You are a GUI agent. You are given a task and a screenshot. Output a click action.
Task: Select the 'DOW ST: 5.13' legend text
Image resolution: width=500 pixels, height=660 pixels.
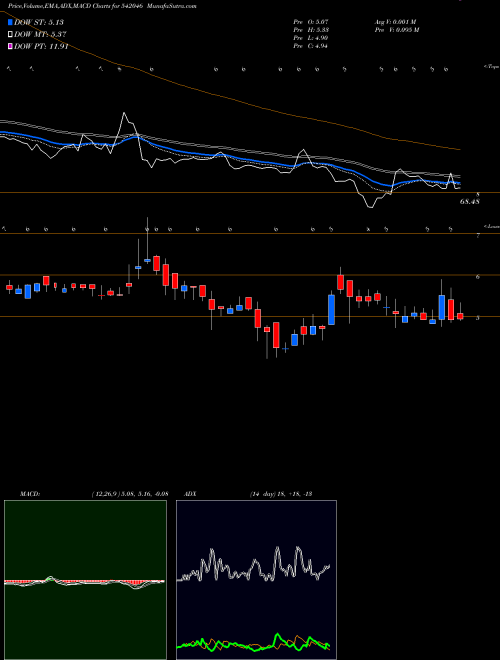[39, 22]
